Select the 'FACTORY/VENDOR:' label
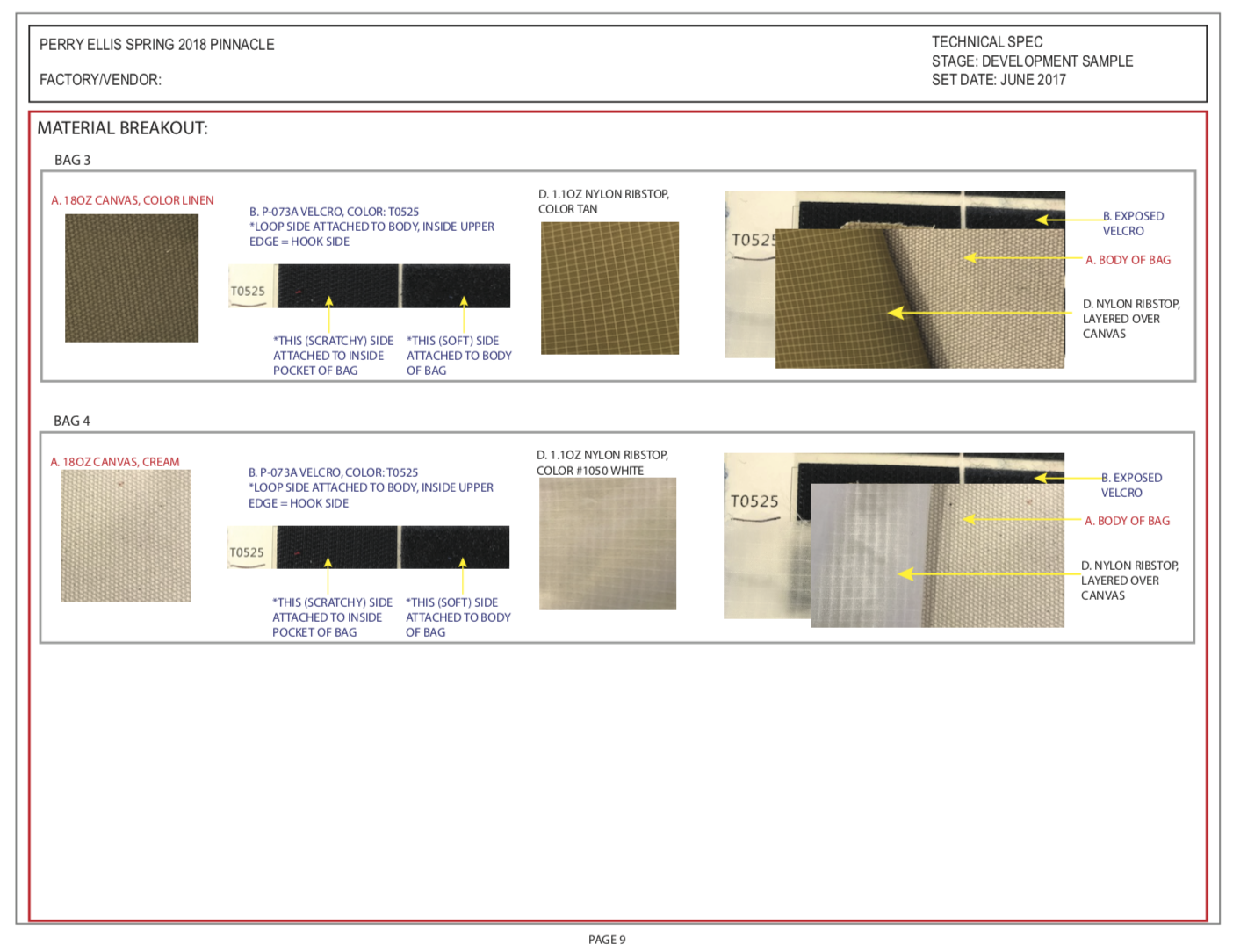1233x952 pixels. (100, 80)
